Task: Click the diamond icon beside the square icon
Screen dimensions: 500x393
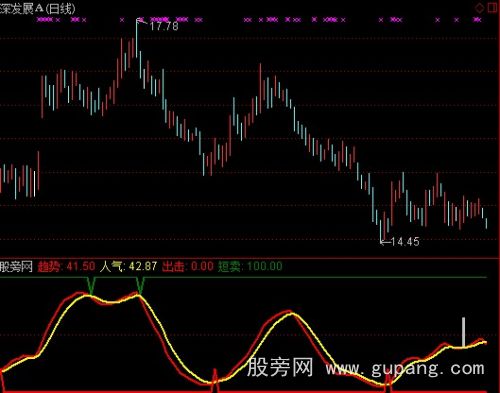Action: [480, 7]
